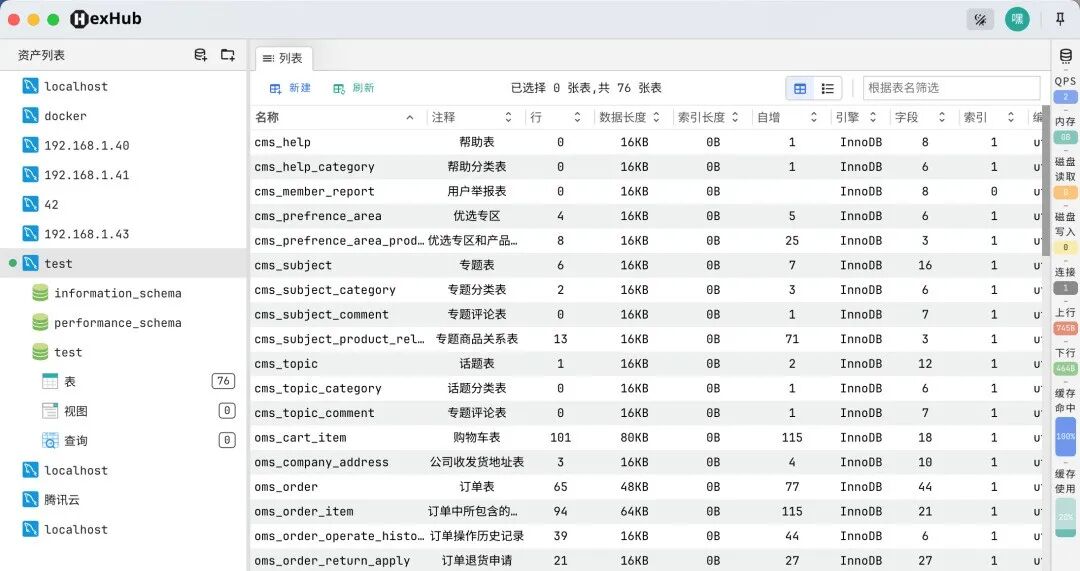Click the database icon atop the right monitor bar

click(x=1066, y=56)
